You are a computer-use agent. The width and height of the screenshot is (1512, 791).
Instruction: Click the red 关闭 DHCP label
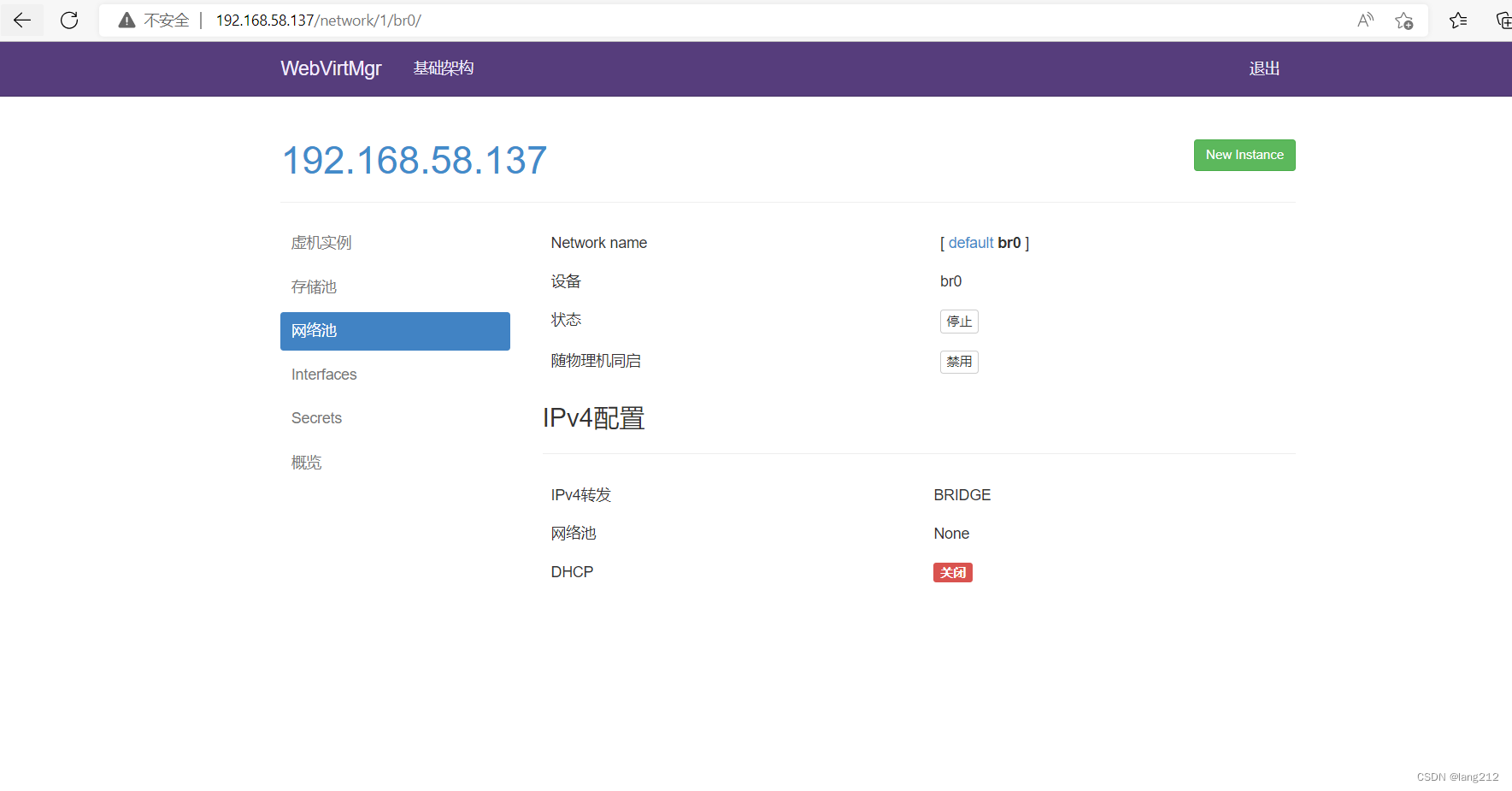[953, 572]
